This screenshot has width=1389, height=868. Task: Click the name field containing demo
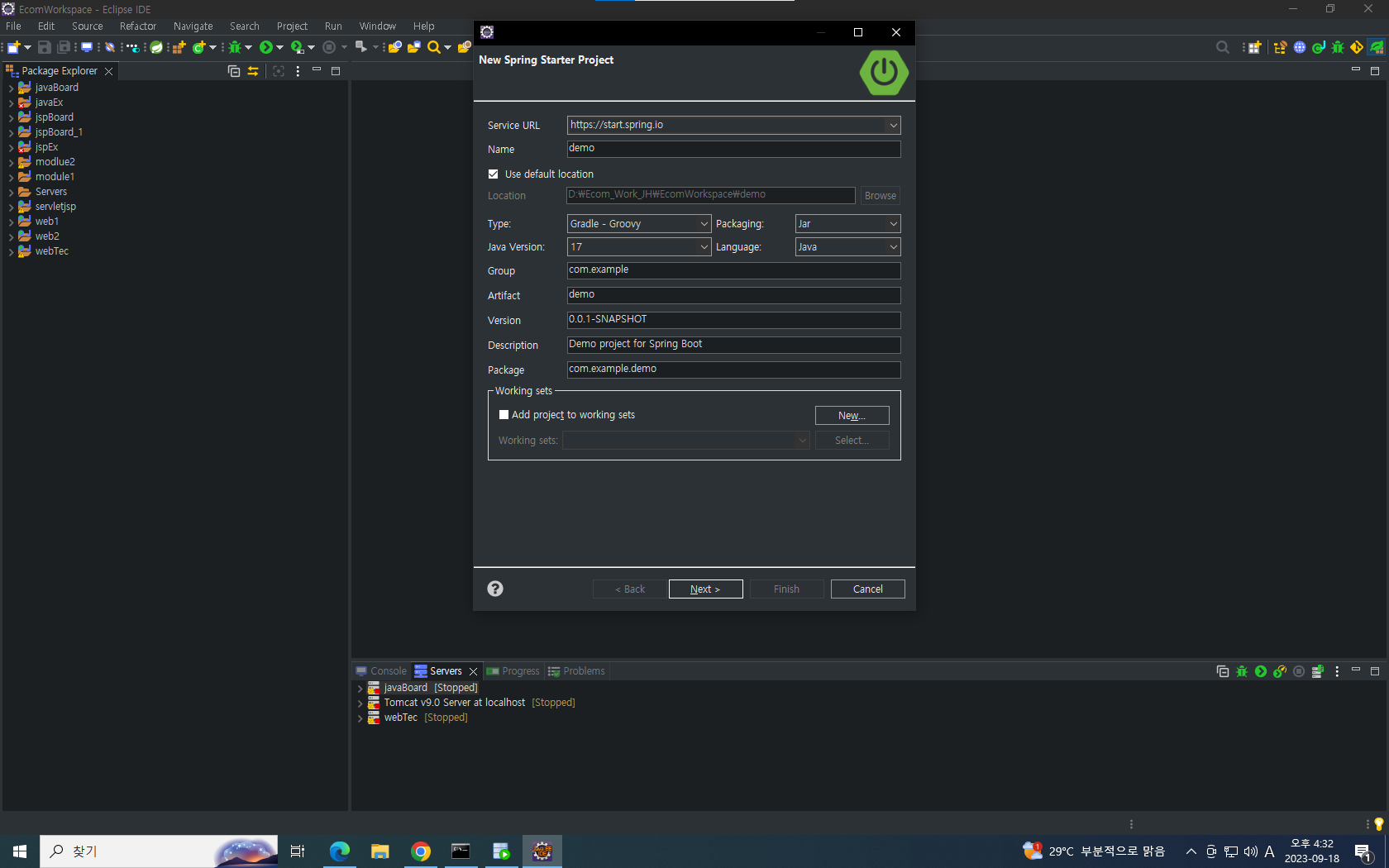point(733,149)
